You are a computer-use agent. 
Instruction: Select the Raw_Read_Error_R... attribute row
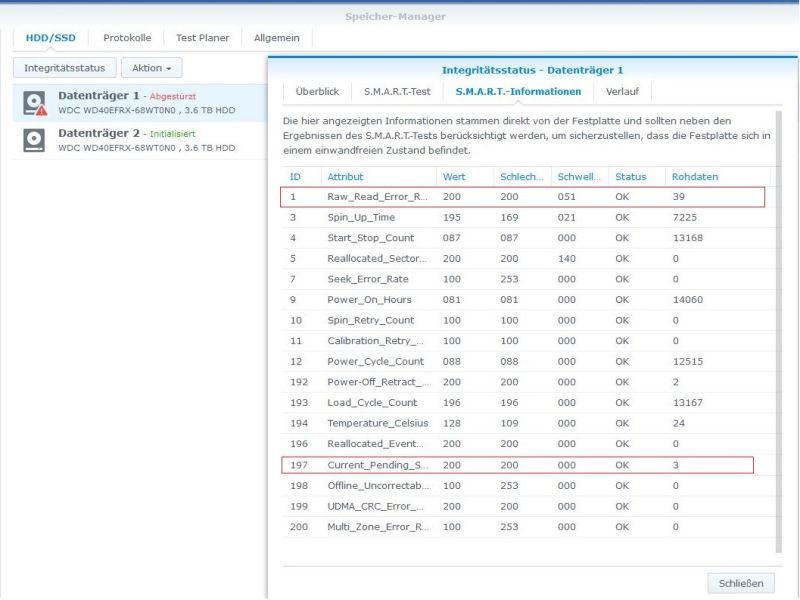[x=522, y=197]
